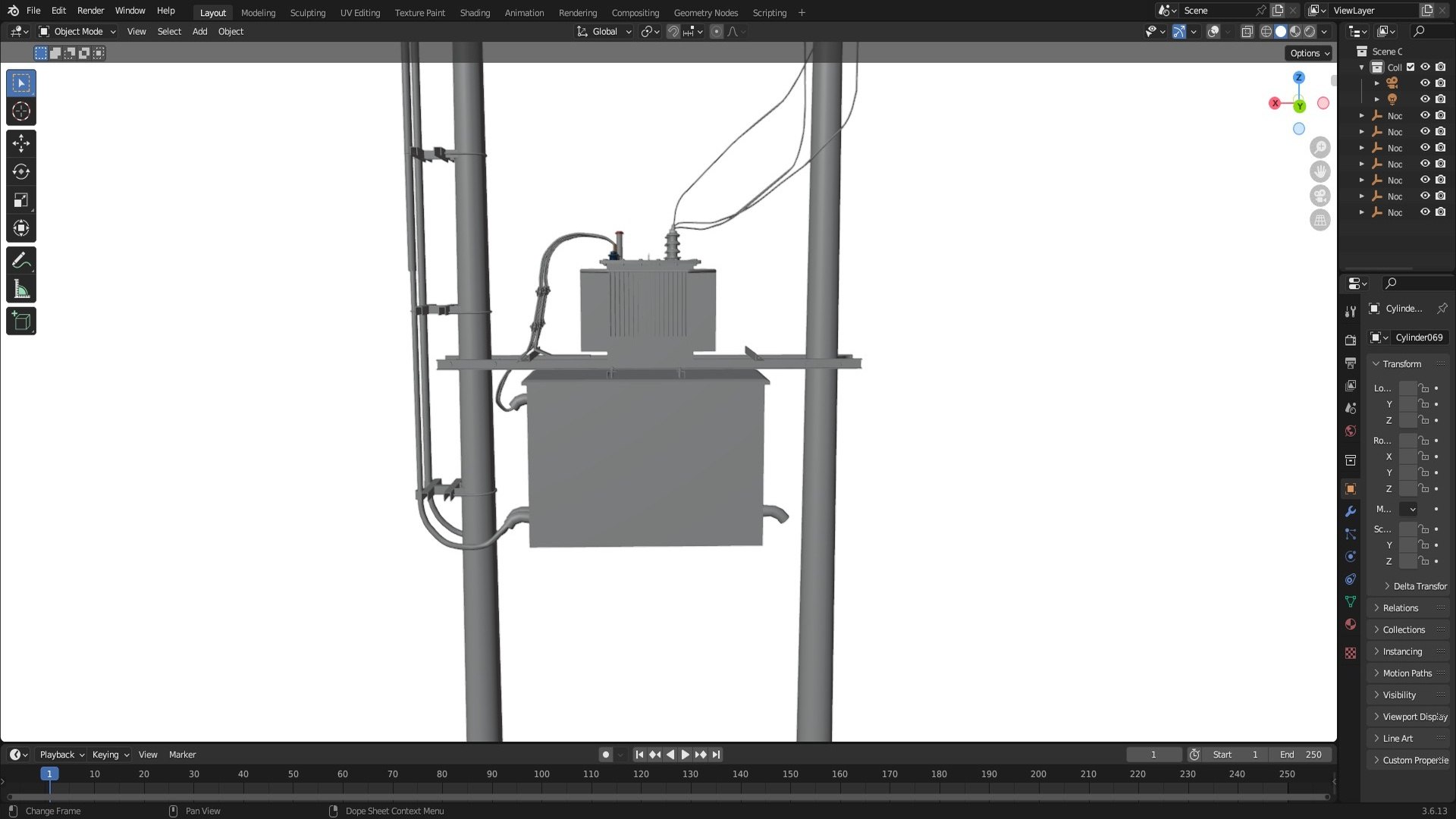The height and width of the screenshot is (819, 1456).
Task: Toggle X-ray mode in viewport header
Action: (1247, 32)
